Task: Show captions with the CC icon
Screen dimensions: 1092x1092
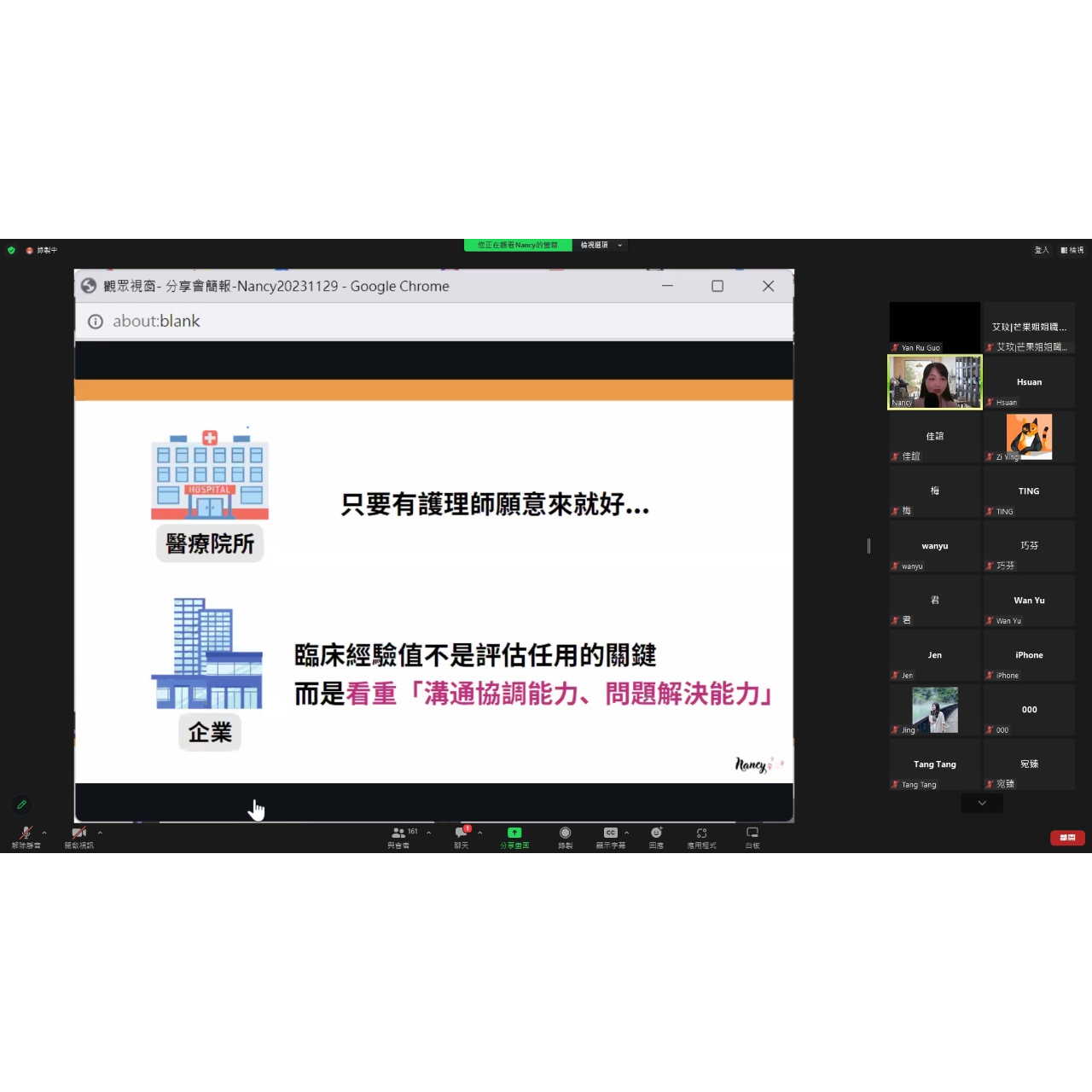Action: coord(611,837)
